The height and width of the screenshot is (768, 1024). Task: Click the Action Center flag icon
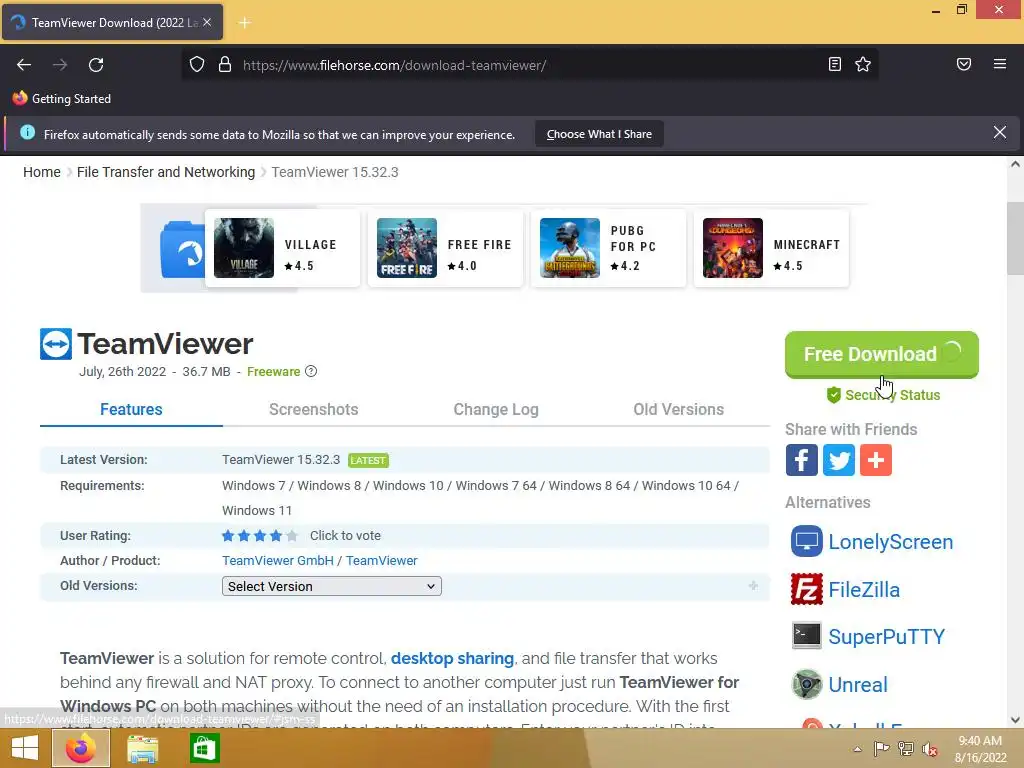882,748
